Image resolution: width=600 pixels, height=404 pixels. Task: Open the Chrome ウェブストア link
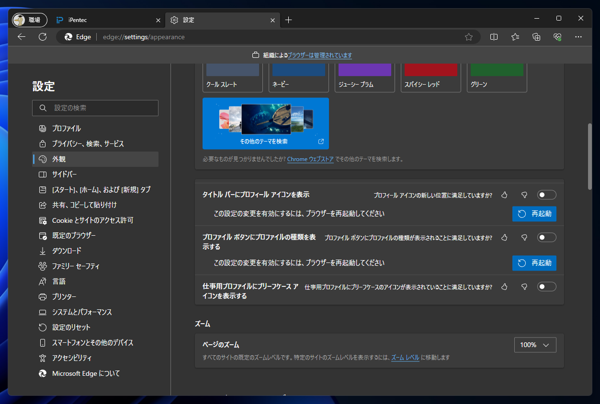pos(311,159)
